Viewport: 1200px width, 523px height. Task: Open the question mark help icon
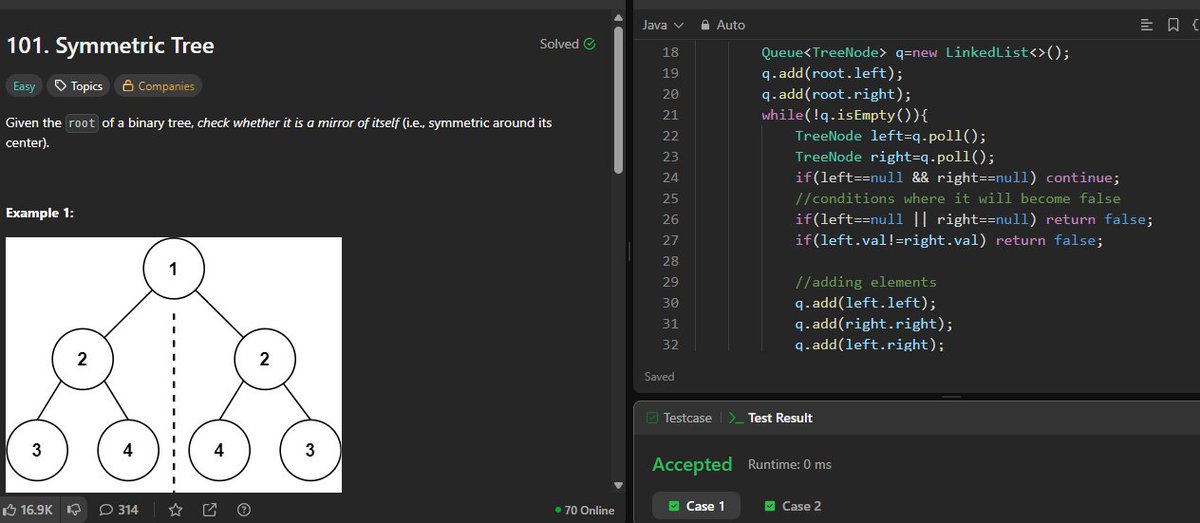[243, 510]
